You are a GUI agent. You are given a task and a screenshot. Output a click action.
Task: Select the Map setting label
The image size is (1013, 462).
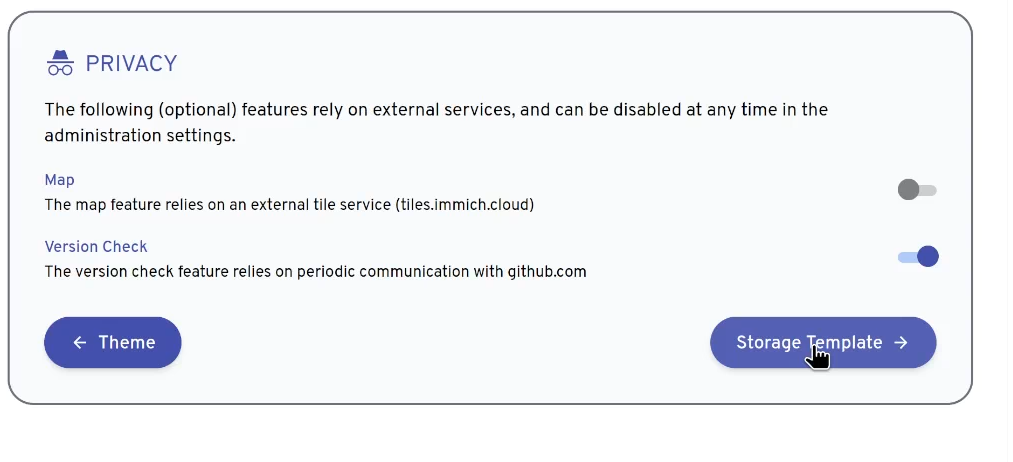pos(59,180)
